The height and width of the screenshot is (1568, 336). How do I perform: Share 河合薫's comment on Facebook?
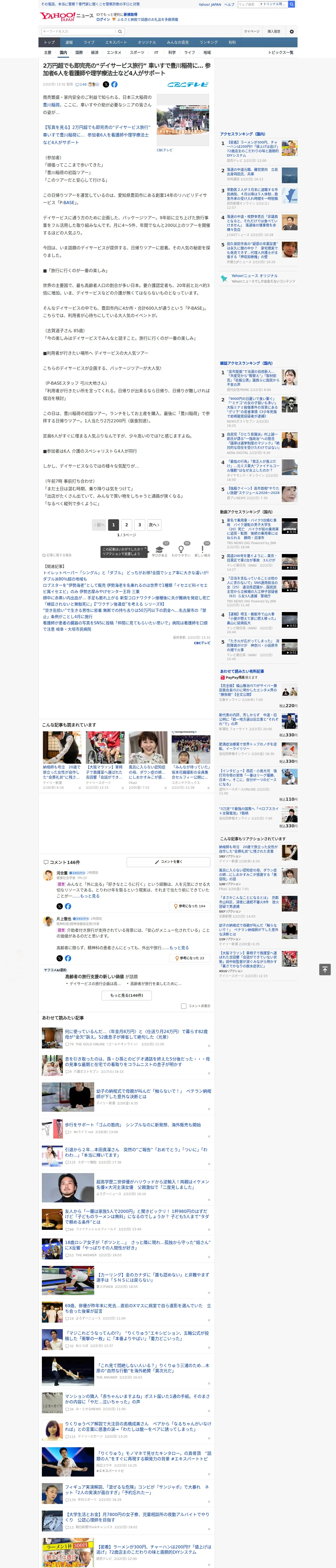(68, 906)
